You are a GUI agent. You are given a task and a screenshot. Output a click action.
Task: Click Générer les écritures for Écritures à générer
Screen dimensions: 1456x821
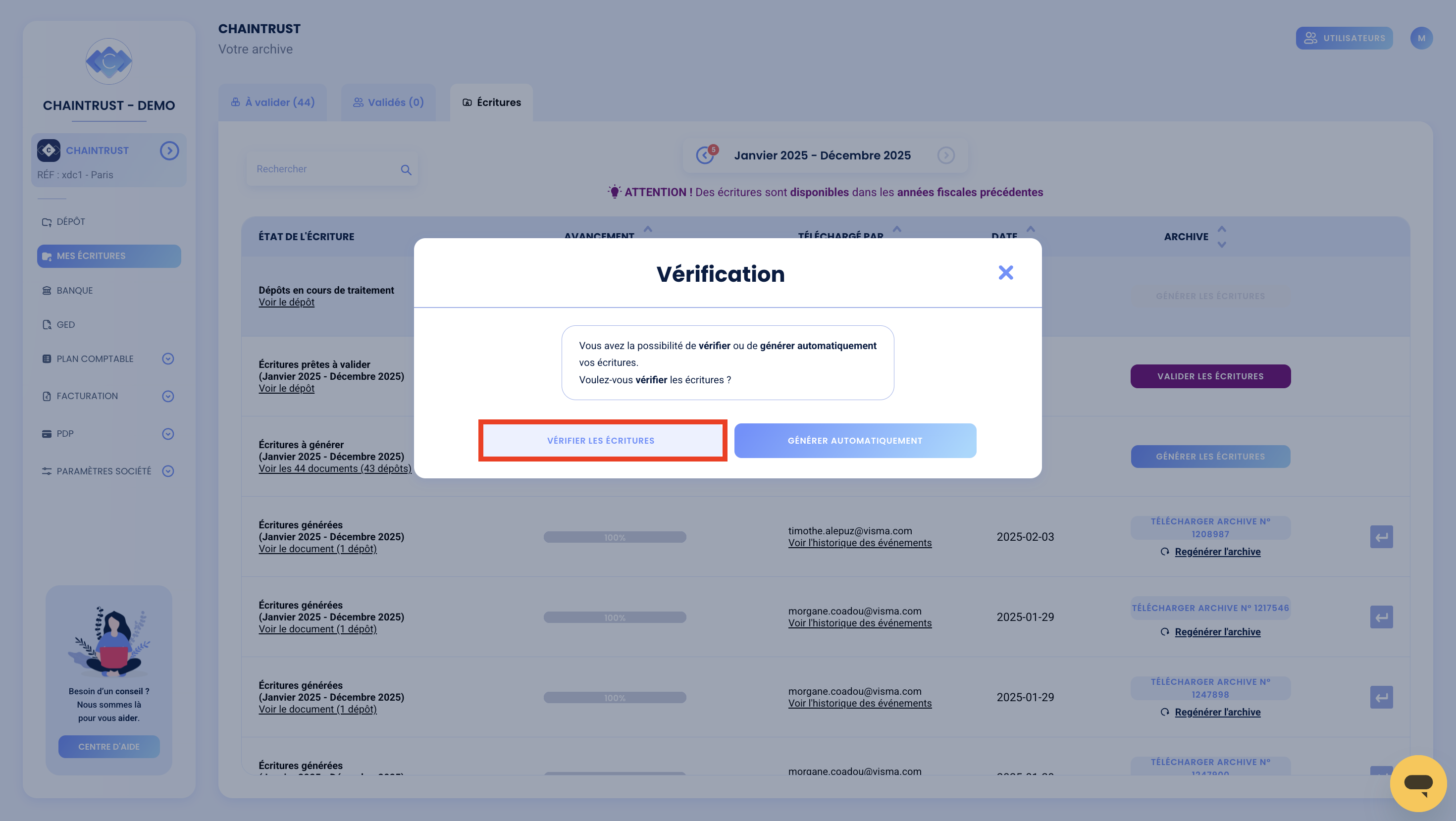point(1210,457)
